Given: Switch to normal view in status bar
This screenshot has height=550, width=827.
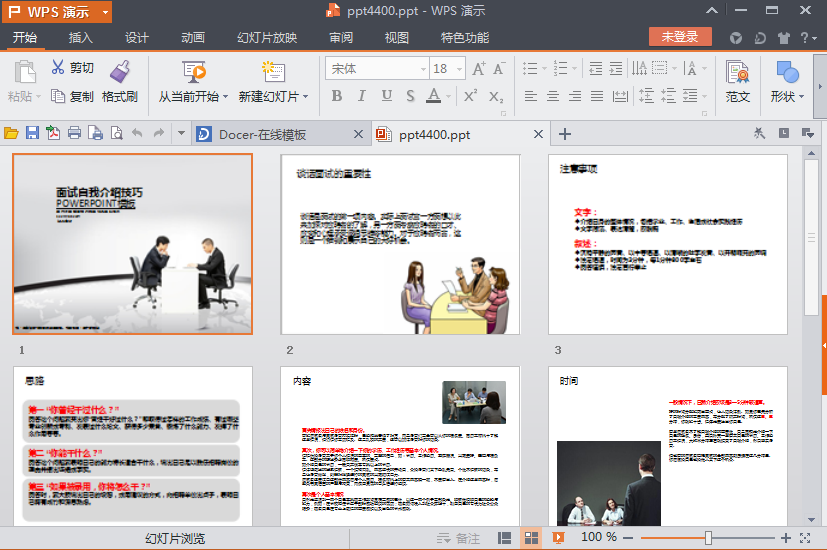Looking at the screenshot, I should pos(505,537).
